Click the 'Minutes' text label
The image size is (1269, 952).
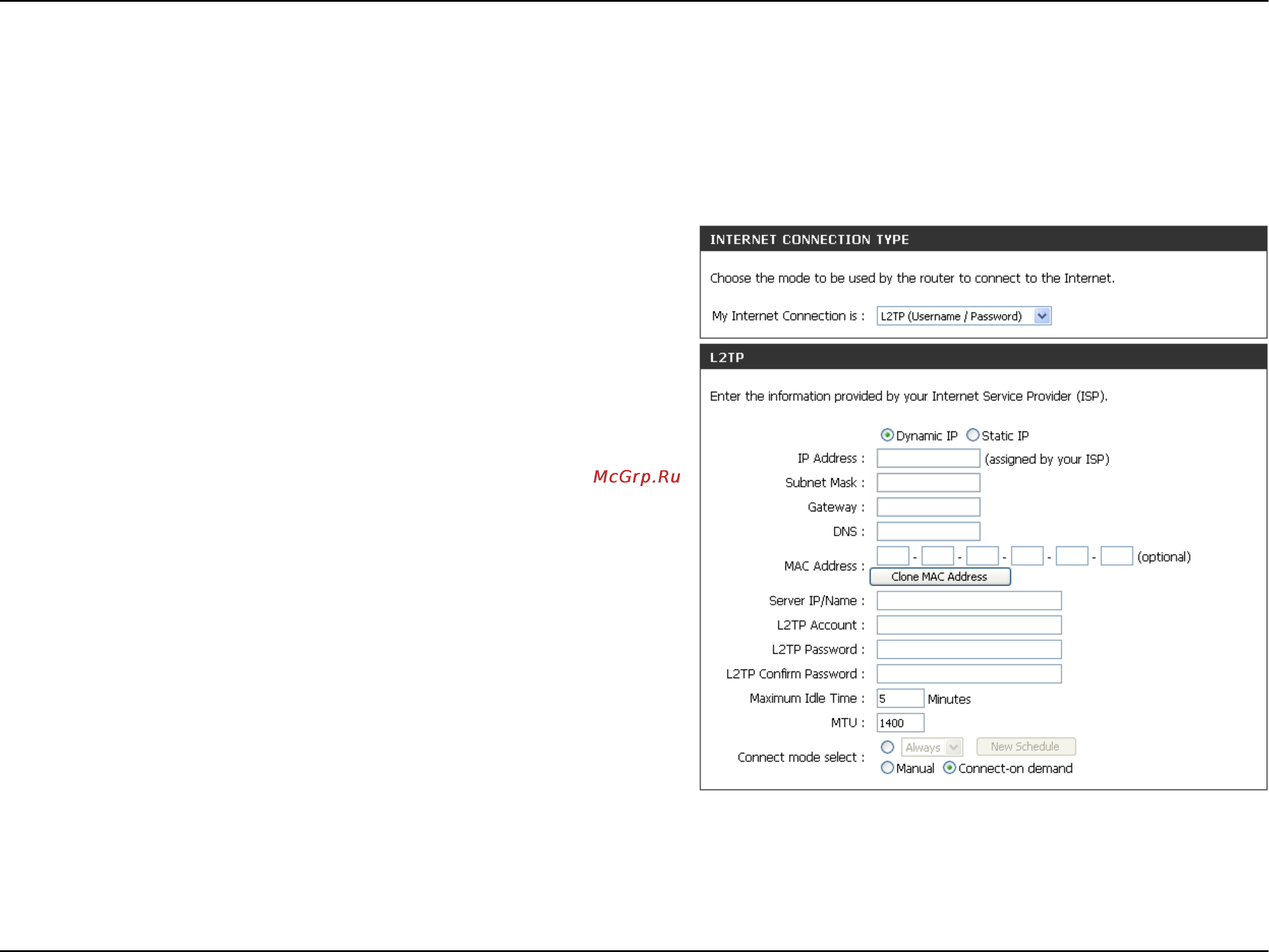[949, 699]
